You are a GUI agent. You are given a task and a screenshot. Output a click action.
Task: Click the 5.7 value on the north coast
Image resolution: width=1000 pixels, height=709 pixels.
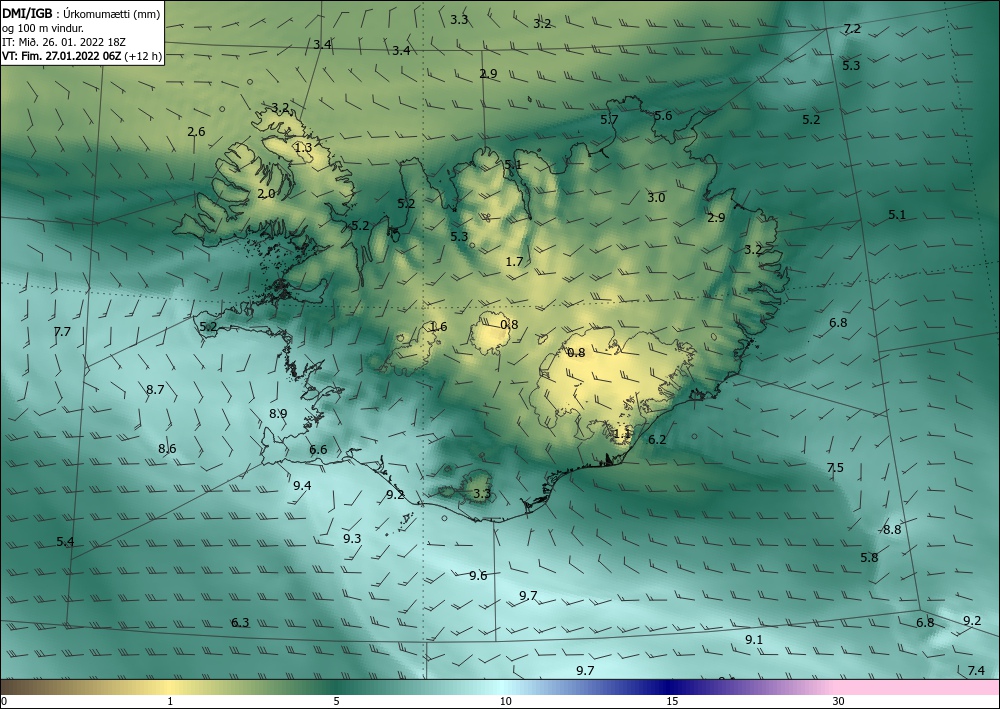tap(609, 120)
